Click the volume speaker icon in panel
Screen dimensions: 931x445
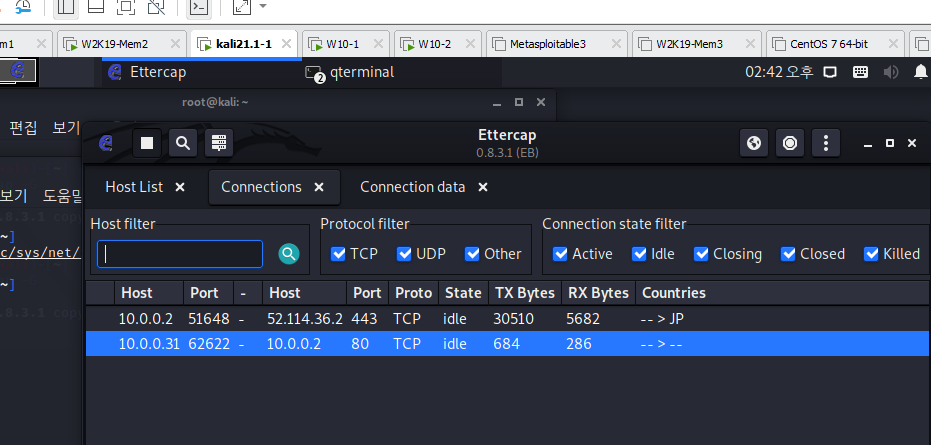(x=891, y=72)
